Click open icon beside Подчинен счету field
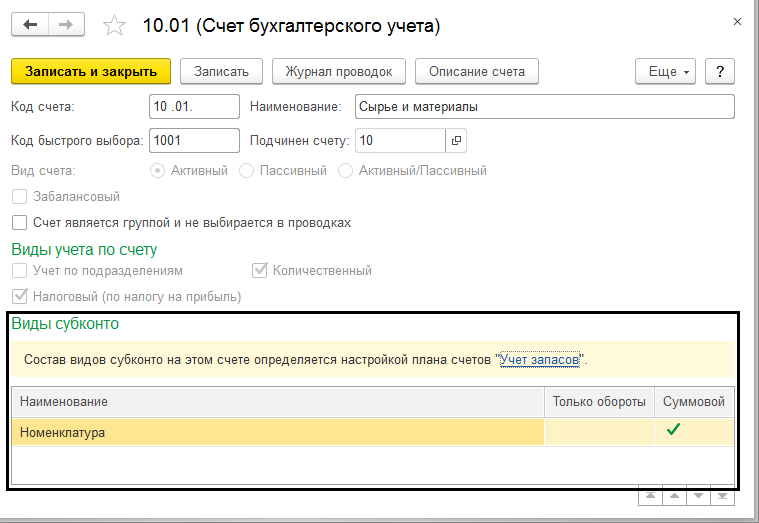The height and width of the screenshot is (523, 759). (456, 140)
